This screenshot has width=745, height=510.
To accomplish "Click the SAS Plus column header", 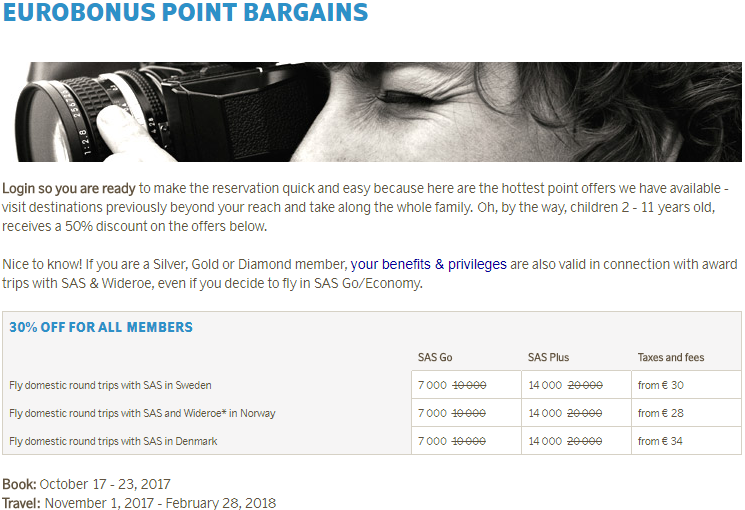I will tap(548, 357).
